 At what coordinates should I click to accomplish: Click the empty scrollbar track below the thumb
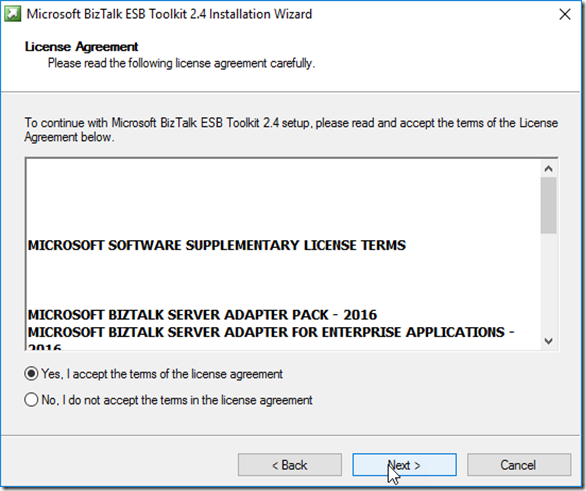(x=548, y=283)
